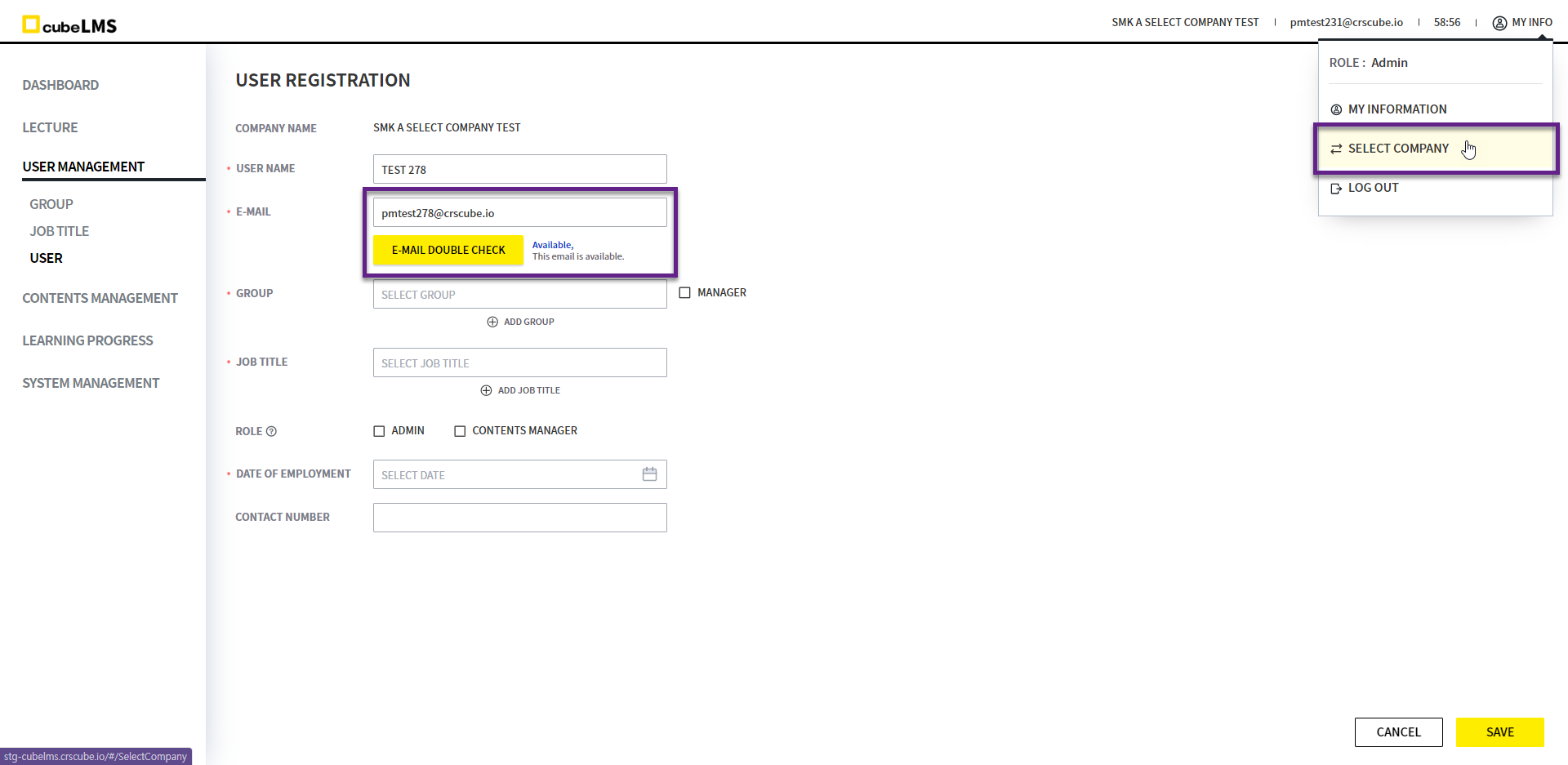
Task: Click the CONTACT NUMBER input field
Action: [519, 518]
